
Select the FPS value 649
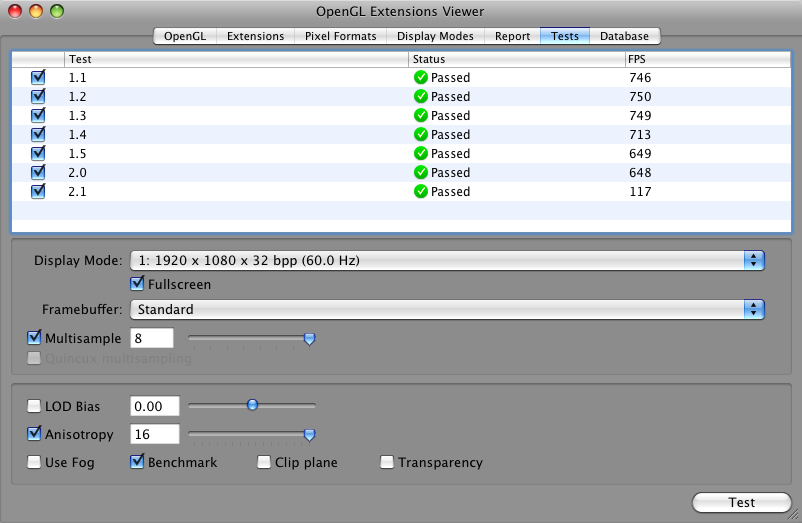[640, 153]
